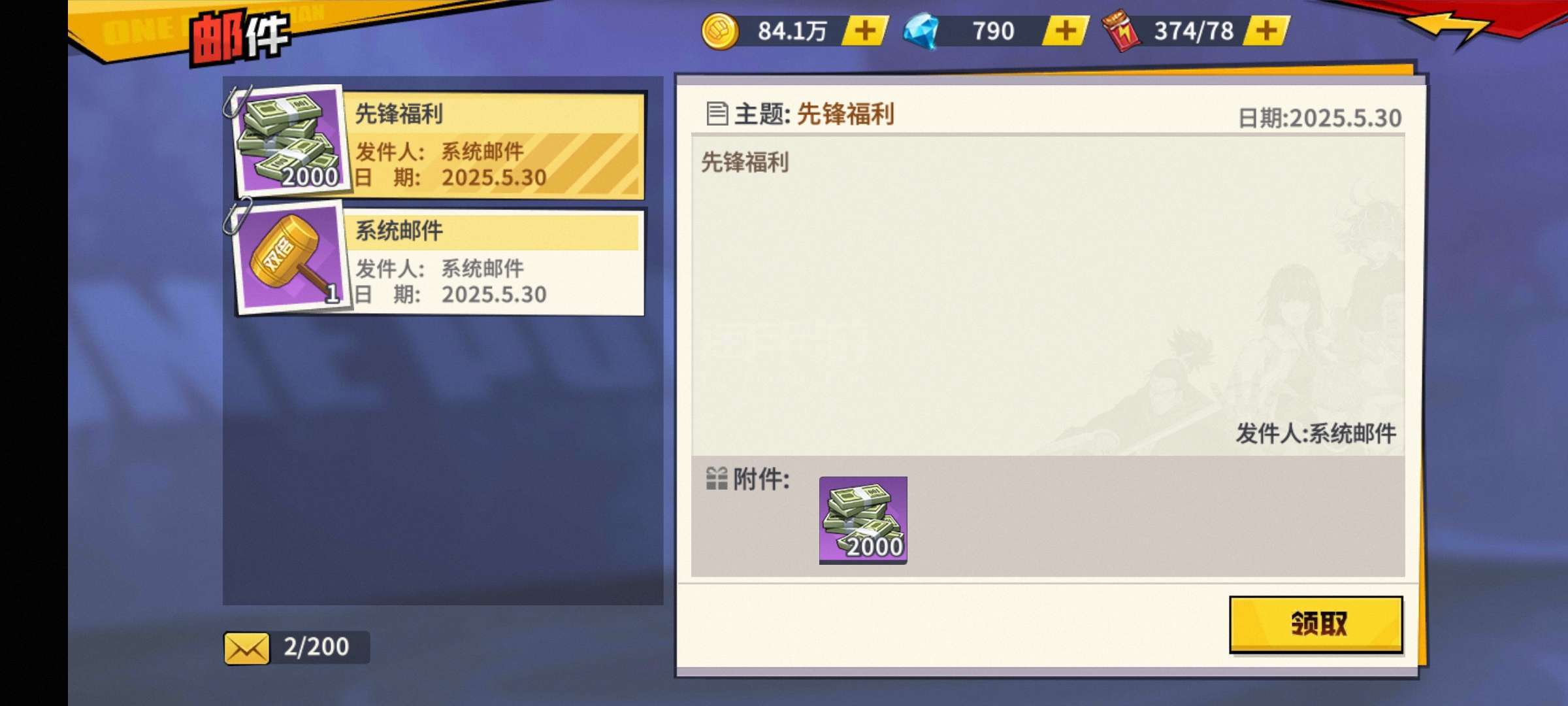Click the envelope mailbox count icon
The height and width of the screenshot is (706, 1568).
[246, 648]
